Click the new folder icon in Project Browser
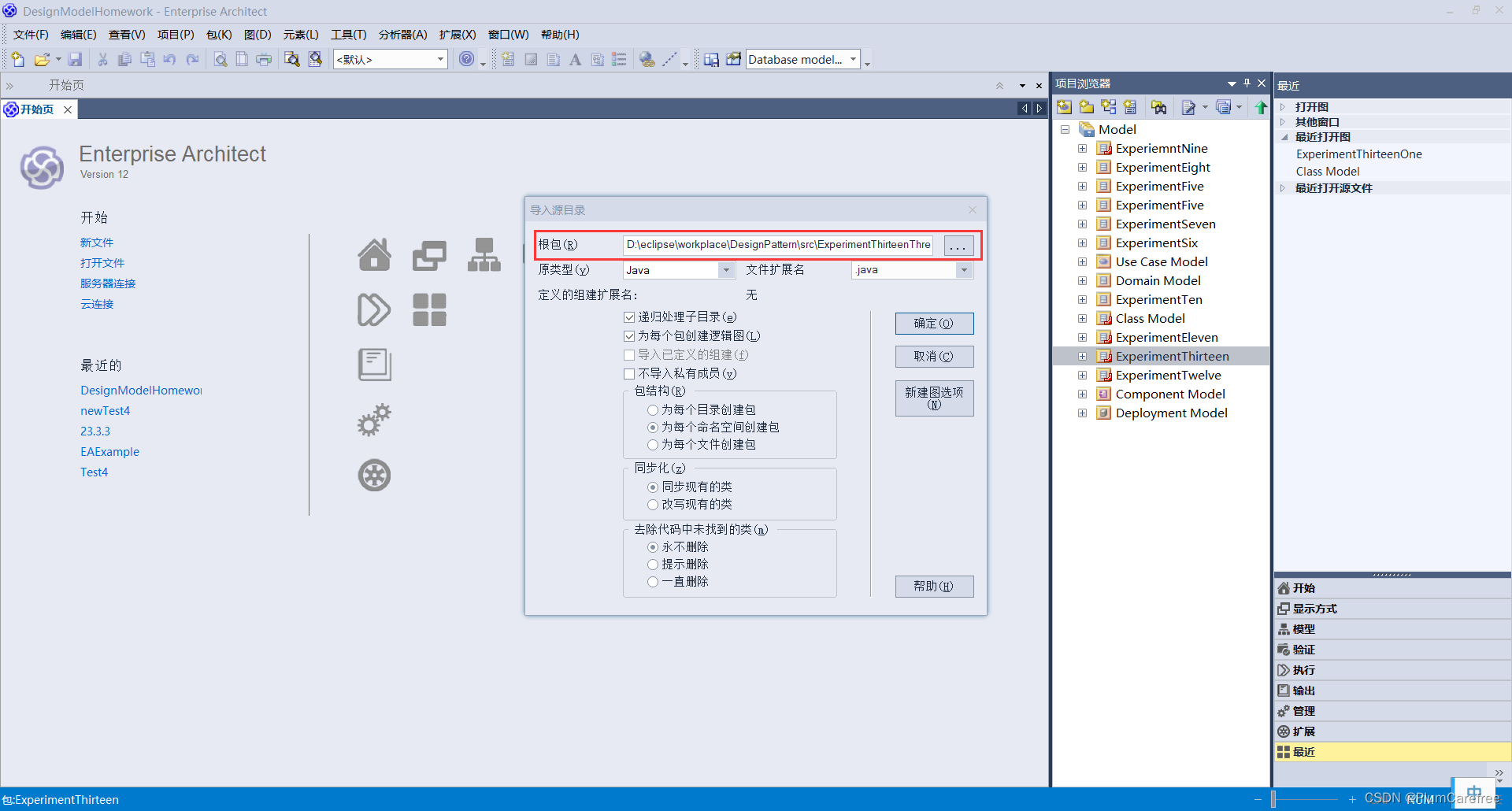1512x811 pixels. (x=1087, y=107)
